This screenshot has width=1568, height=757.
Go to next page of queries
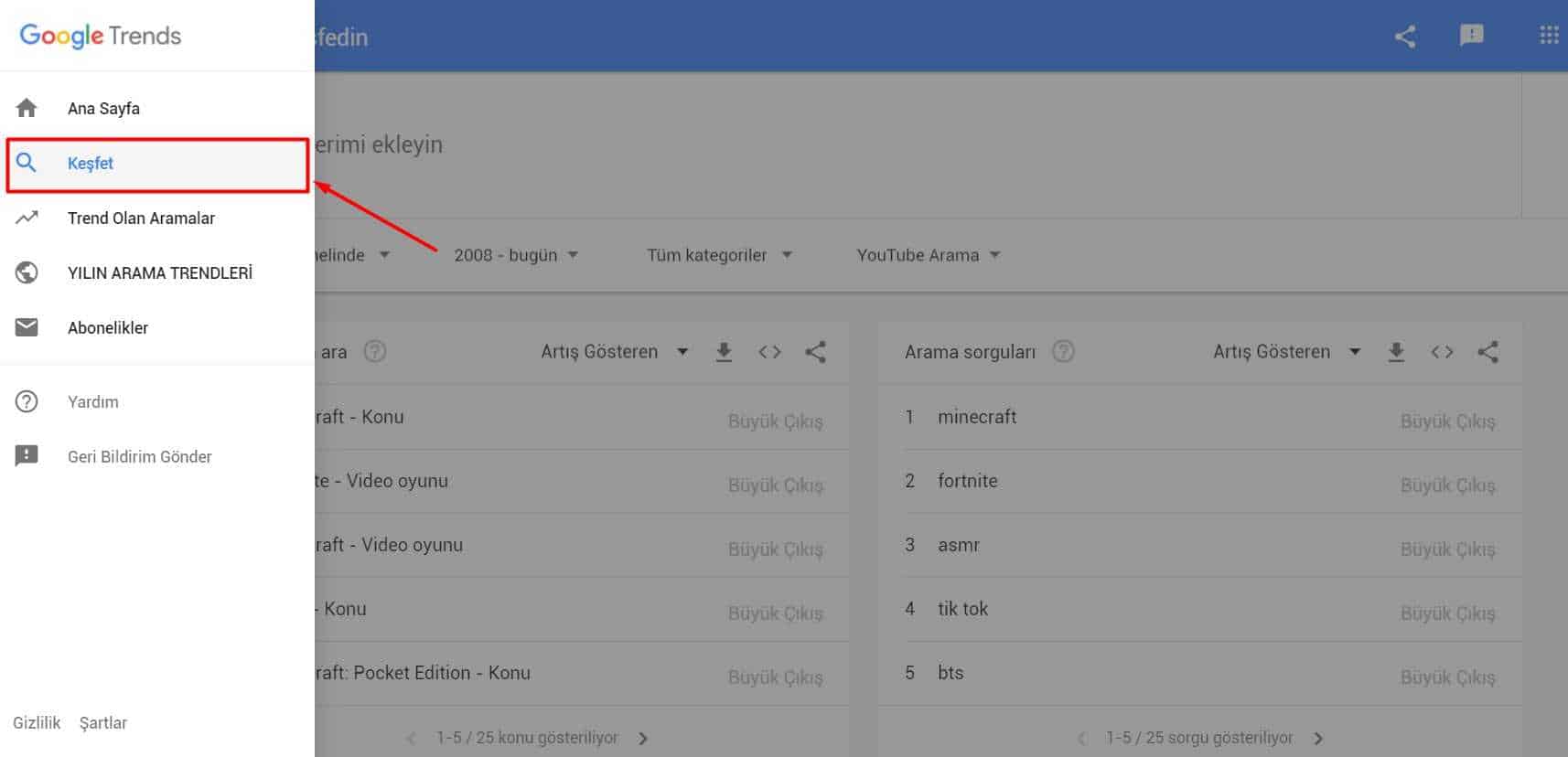click(1318, 739)
